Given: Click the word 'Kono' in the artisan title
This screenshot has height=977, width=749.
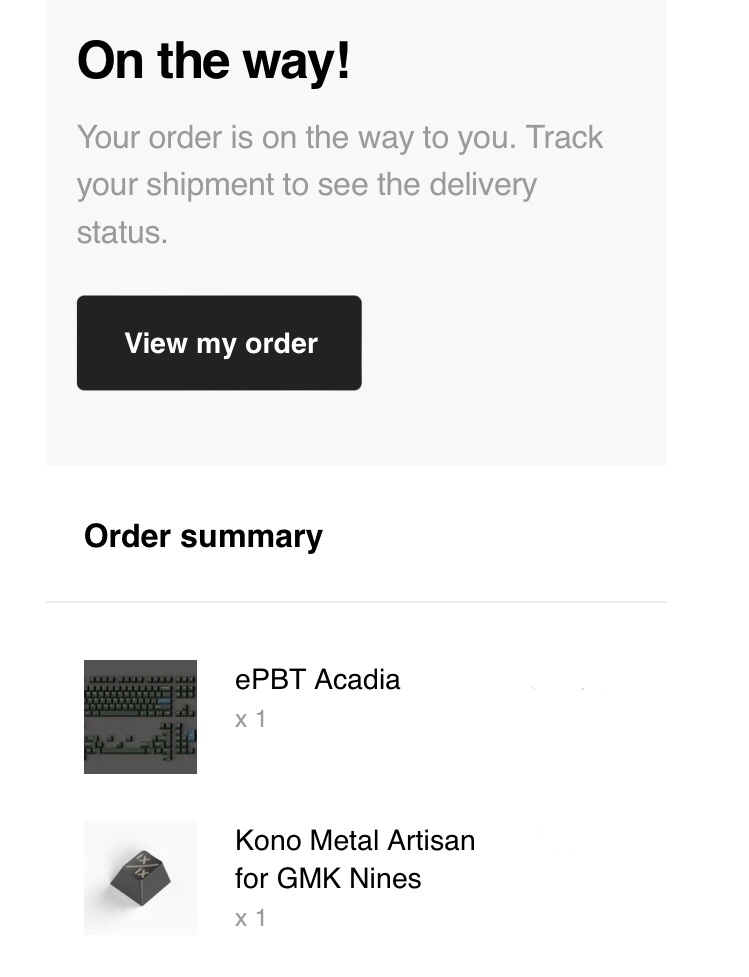Looking at the screenshot, I should pos(268,841).
